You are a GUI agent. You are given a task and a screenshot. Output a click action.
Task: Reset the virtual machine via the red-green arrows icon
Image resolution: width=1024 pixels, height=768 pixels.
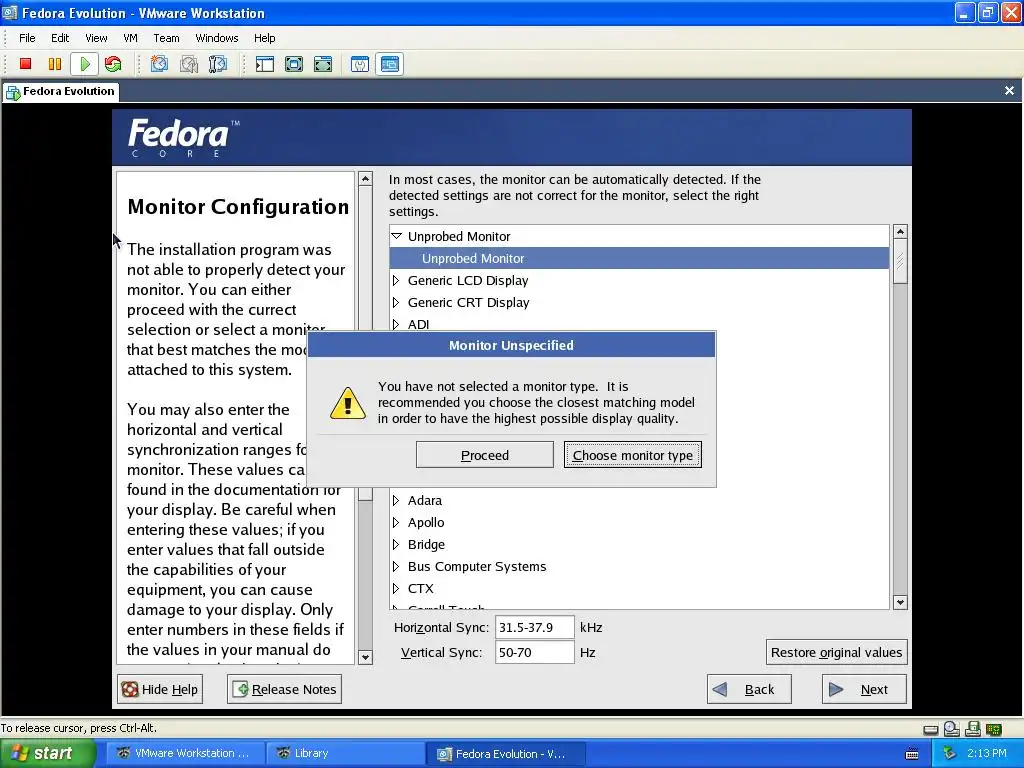[113, 64]
